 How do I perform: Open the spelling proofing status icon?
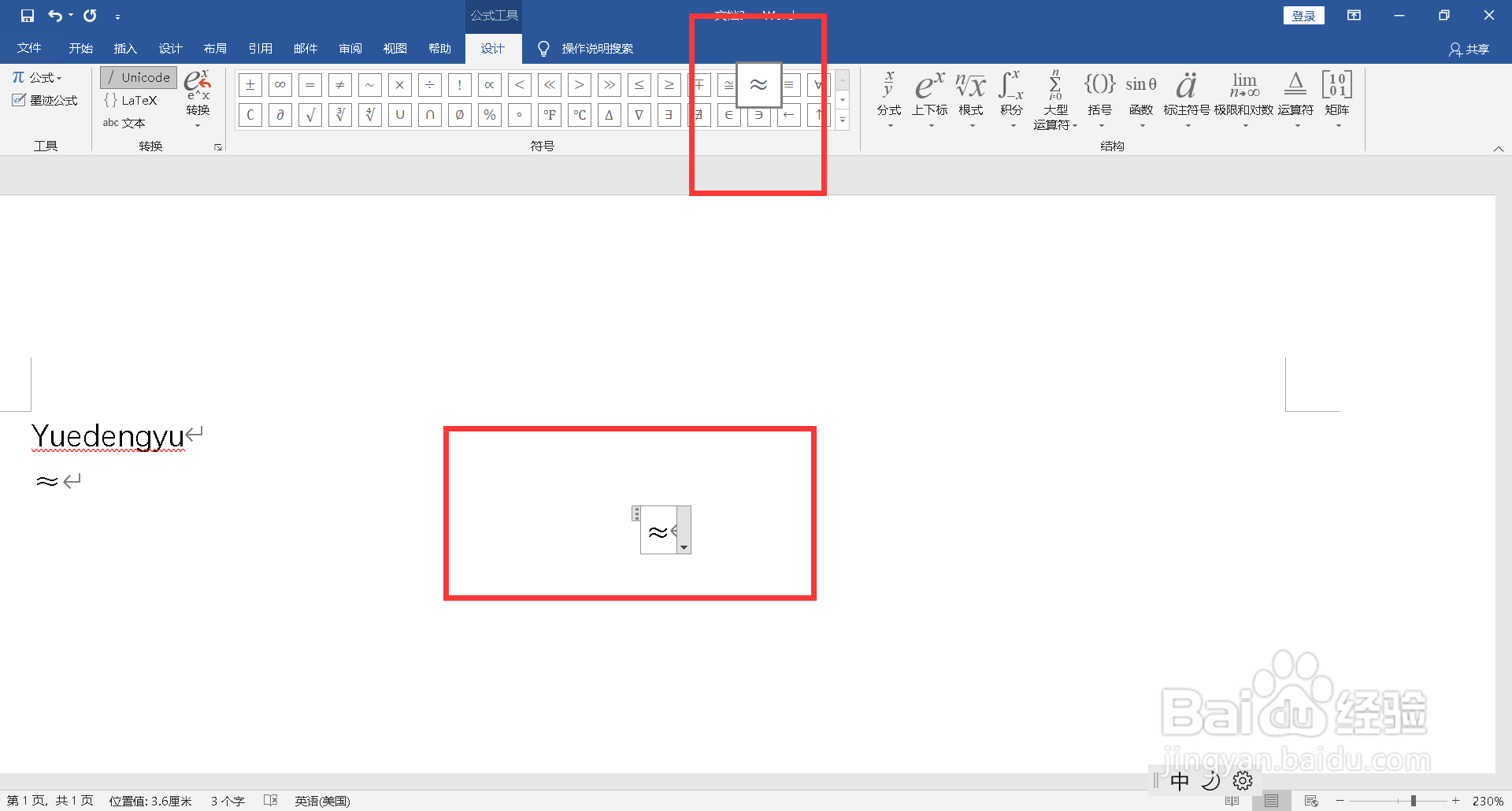(x=270, y=800)
